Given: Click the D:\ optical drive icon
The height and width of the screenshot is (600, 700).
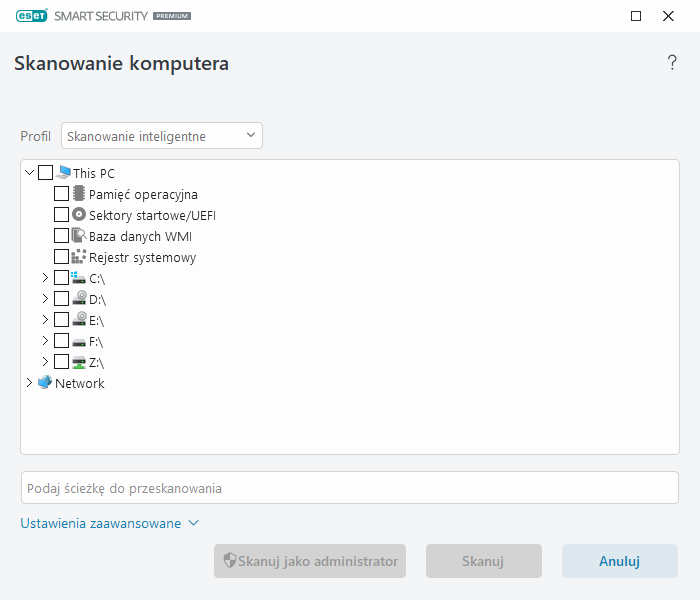Looking at the screenshot, I should (79, 298).
